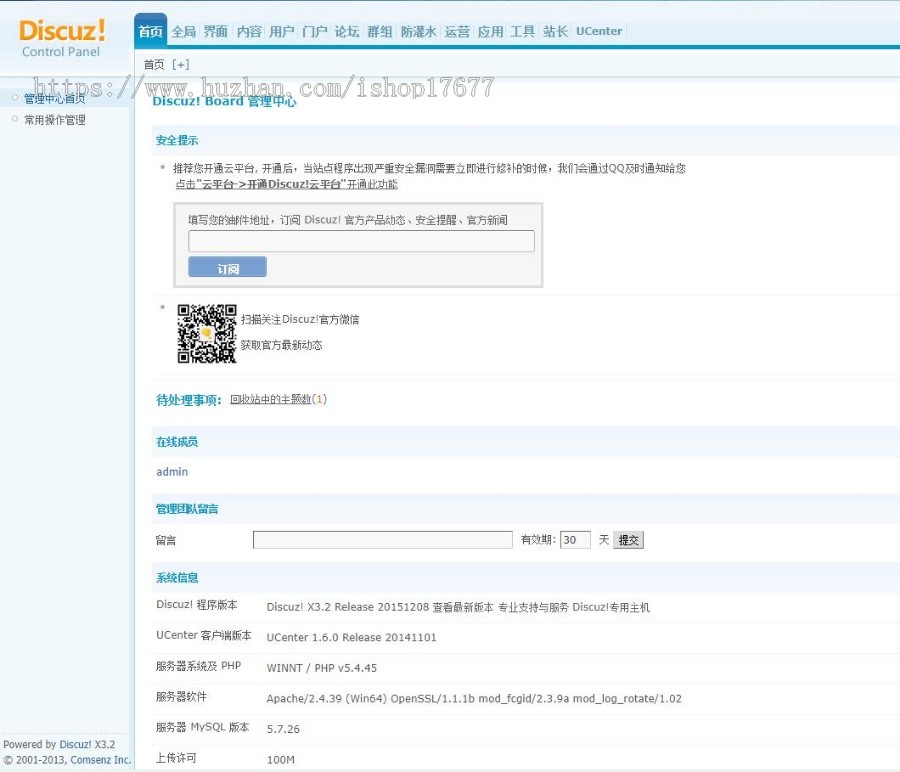Click the MySQL version value 5.7.26
Screen dimensions: 900x772
pyautogui.click(x=283, y=730)
